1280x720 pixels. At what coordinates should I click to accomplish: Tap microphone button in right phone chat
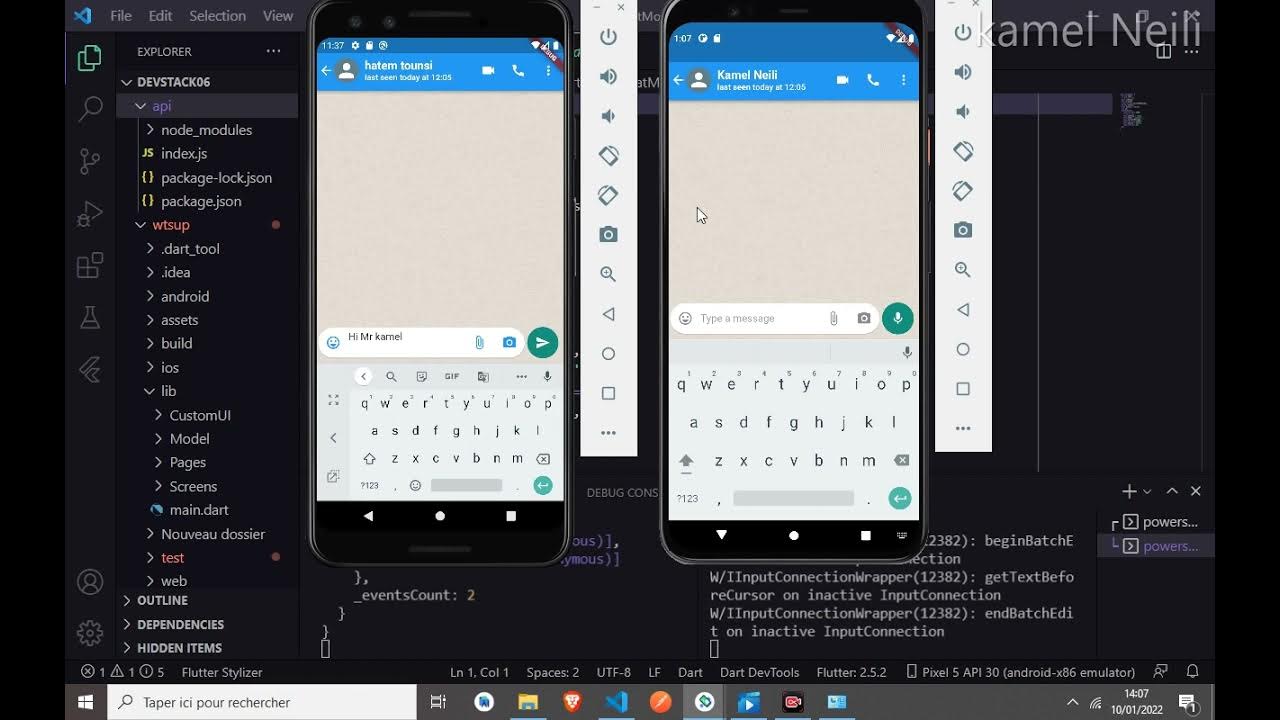coord(898,318)
